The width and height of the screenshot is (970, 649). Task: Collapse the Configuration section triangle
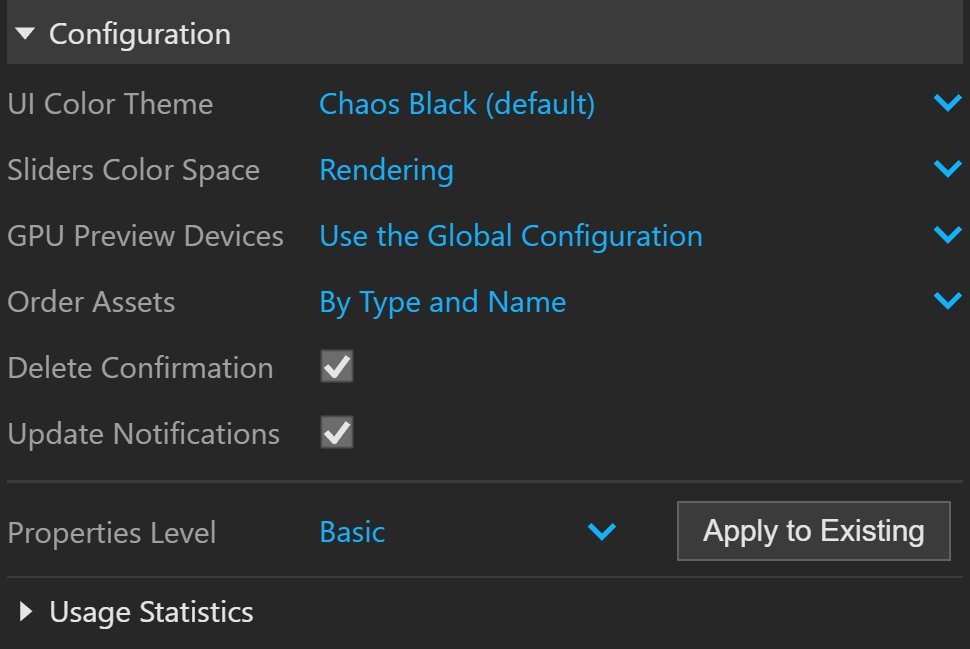point(25,33)
